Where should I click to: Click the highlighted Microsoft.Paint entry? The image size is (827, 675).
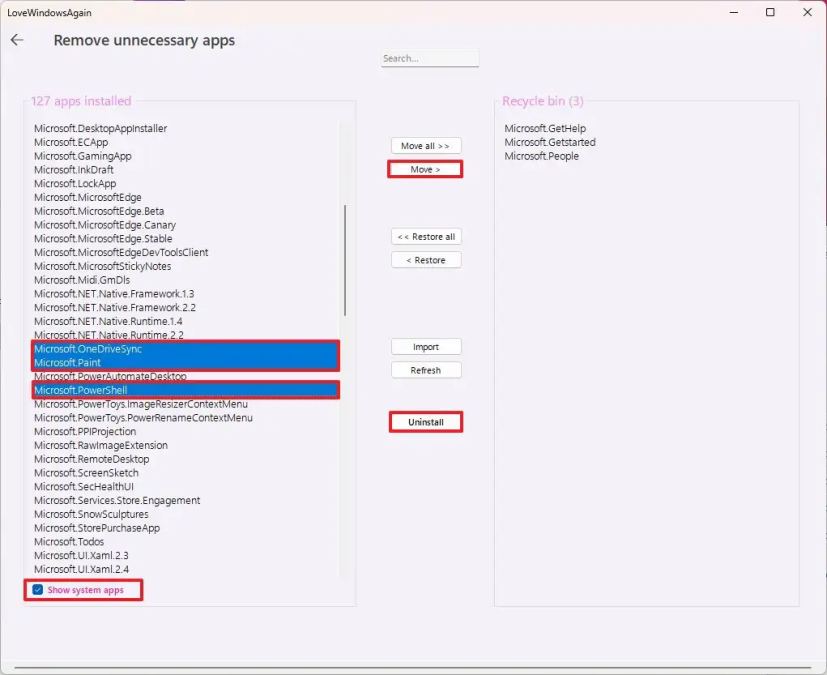click(186, 363)
